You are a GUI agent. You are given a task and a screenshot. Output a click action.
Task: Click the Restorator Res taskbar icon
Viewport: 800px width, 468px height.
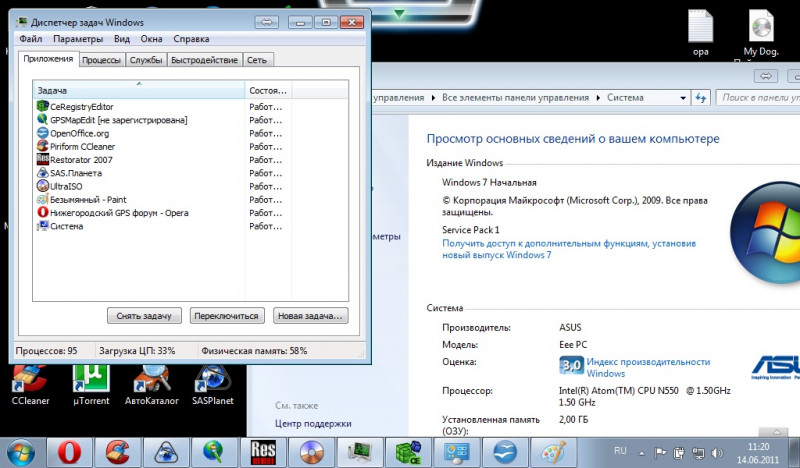(263, 452)
